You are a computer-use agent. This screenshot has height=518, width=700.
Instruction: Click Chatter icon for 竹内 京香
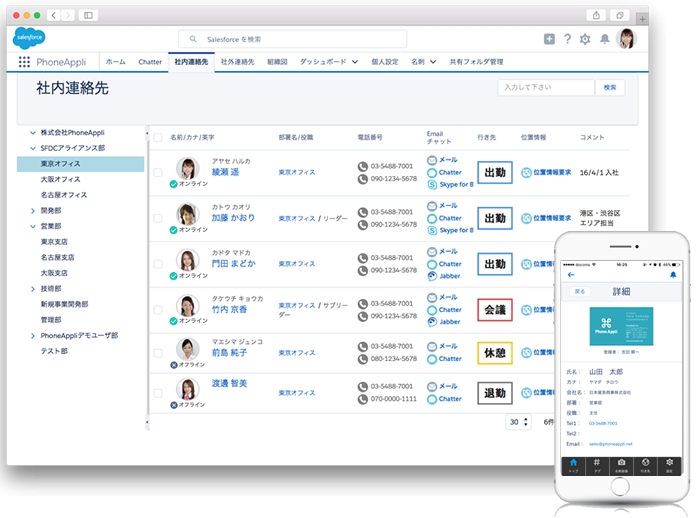pyautogui.click(x=432, y=310)
